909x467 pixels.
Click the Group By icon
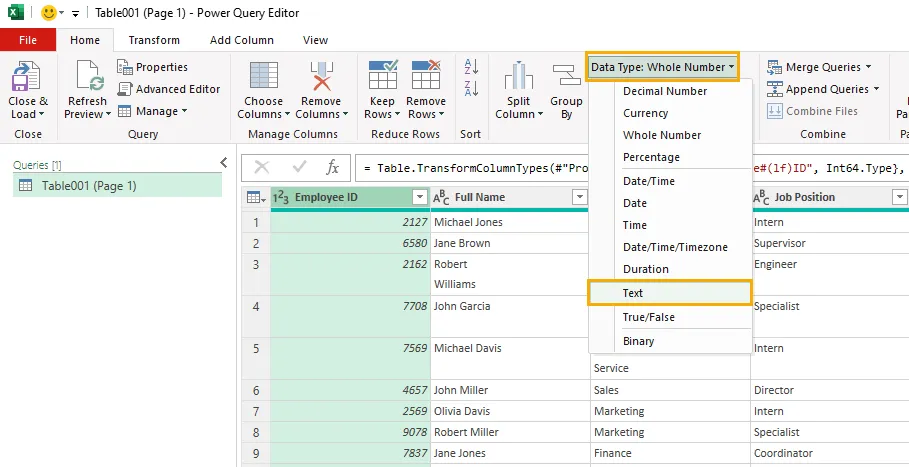coord(566,75)
